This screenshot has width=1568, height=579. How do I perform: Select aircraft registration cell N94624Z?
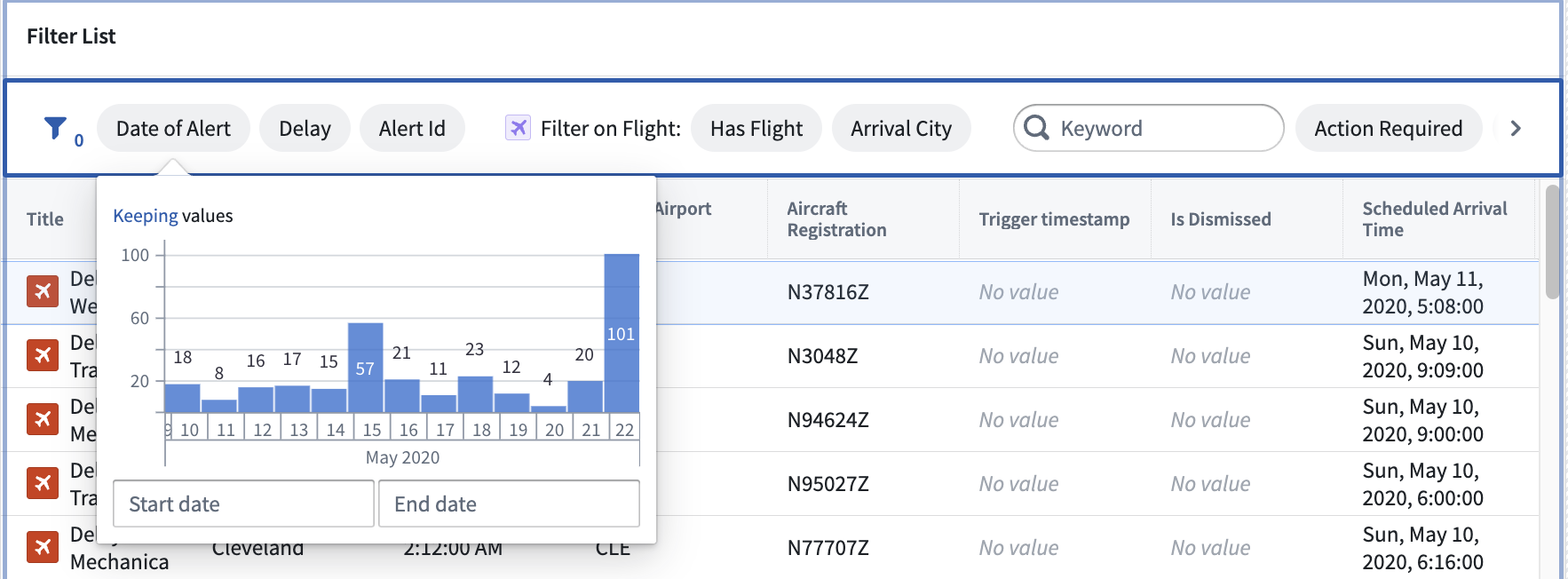[828, 420]
